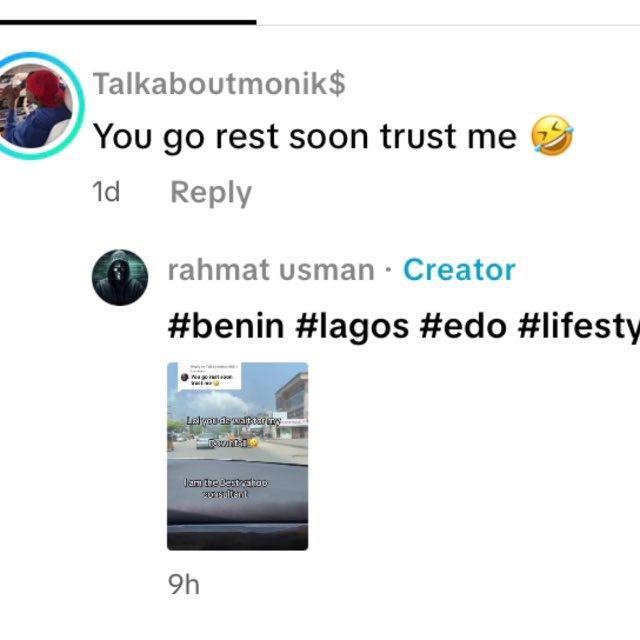
Task: Click the Talkaboutmonik$ username
Action: (219, 83)
